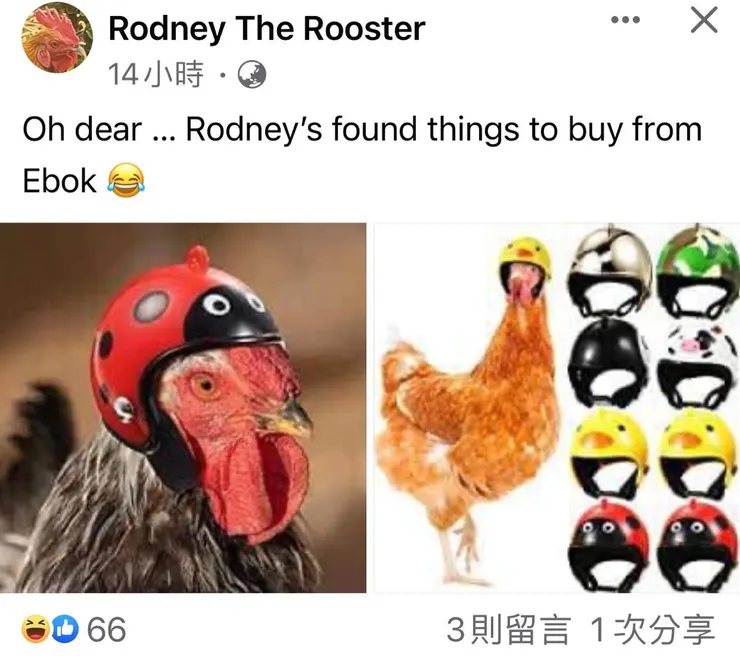The image size is (740, 661).
Task: Click the blue Like reaction icon
Action: pos(65,629)
